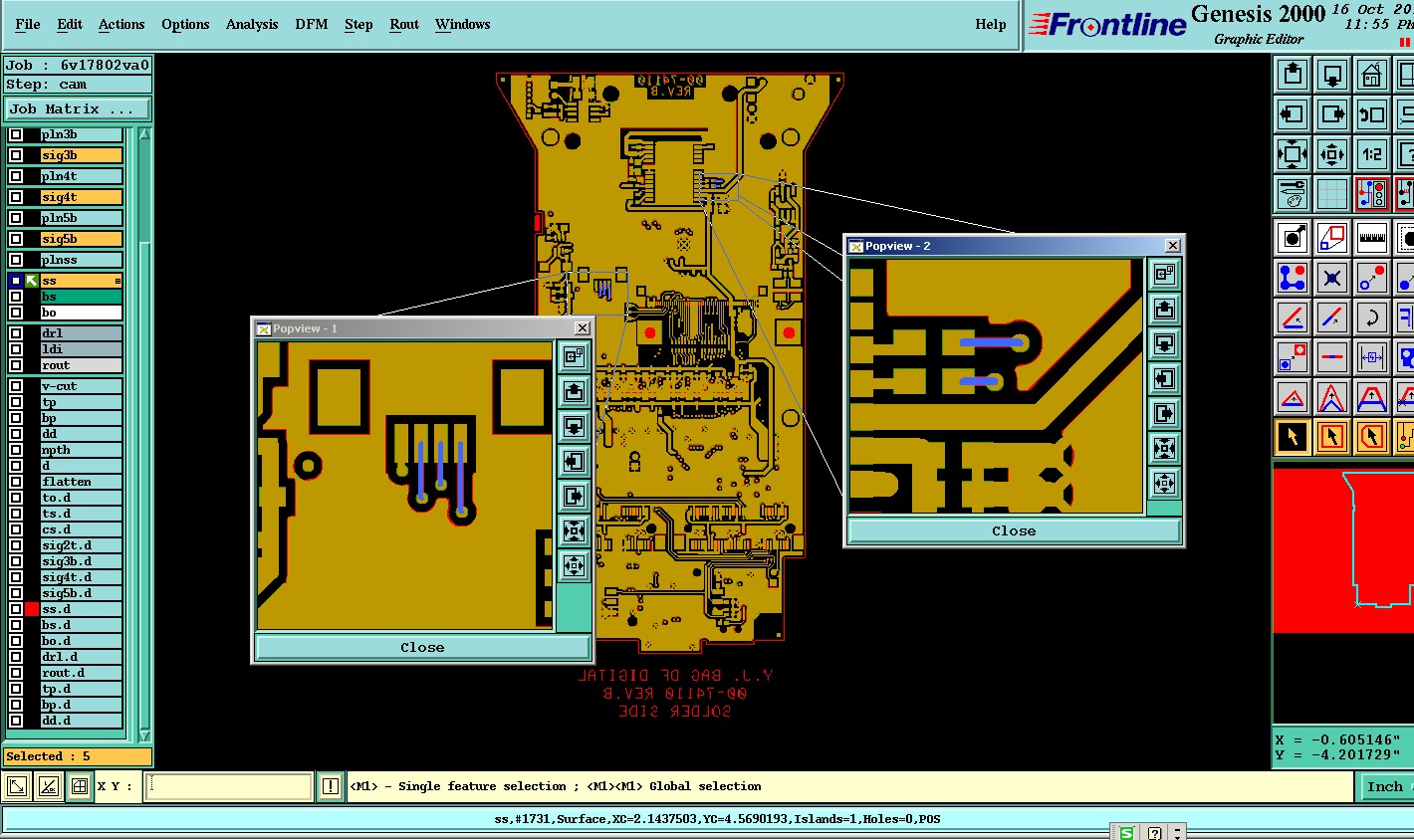Select the black arrow single-select tool
The image size is (1414, 840).
tap(1293, 436)
